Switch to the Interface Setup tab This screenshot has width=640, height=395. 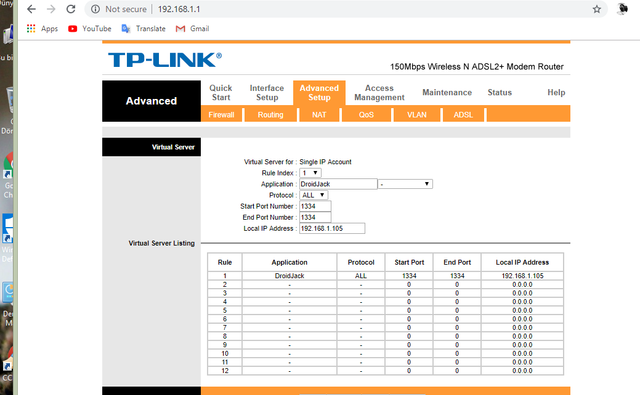tap(267, 93)
